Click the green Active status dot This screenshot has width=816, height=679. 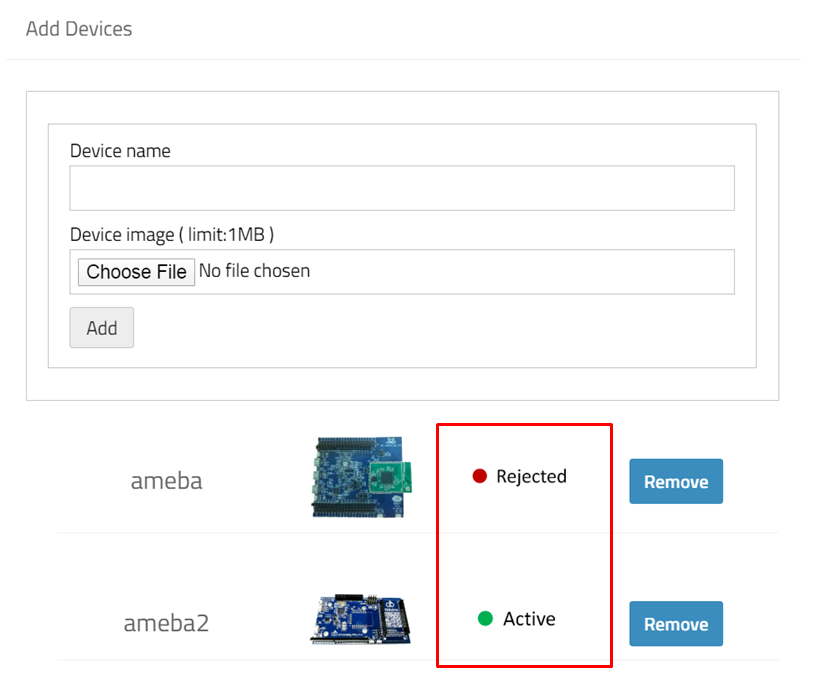485,618
